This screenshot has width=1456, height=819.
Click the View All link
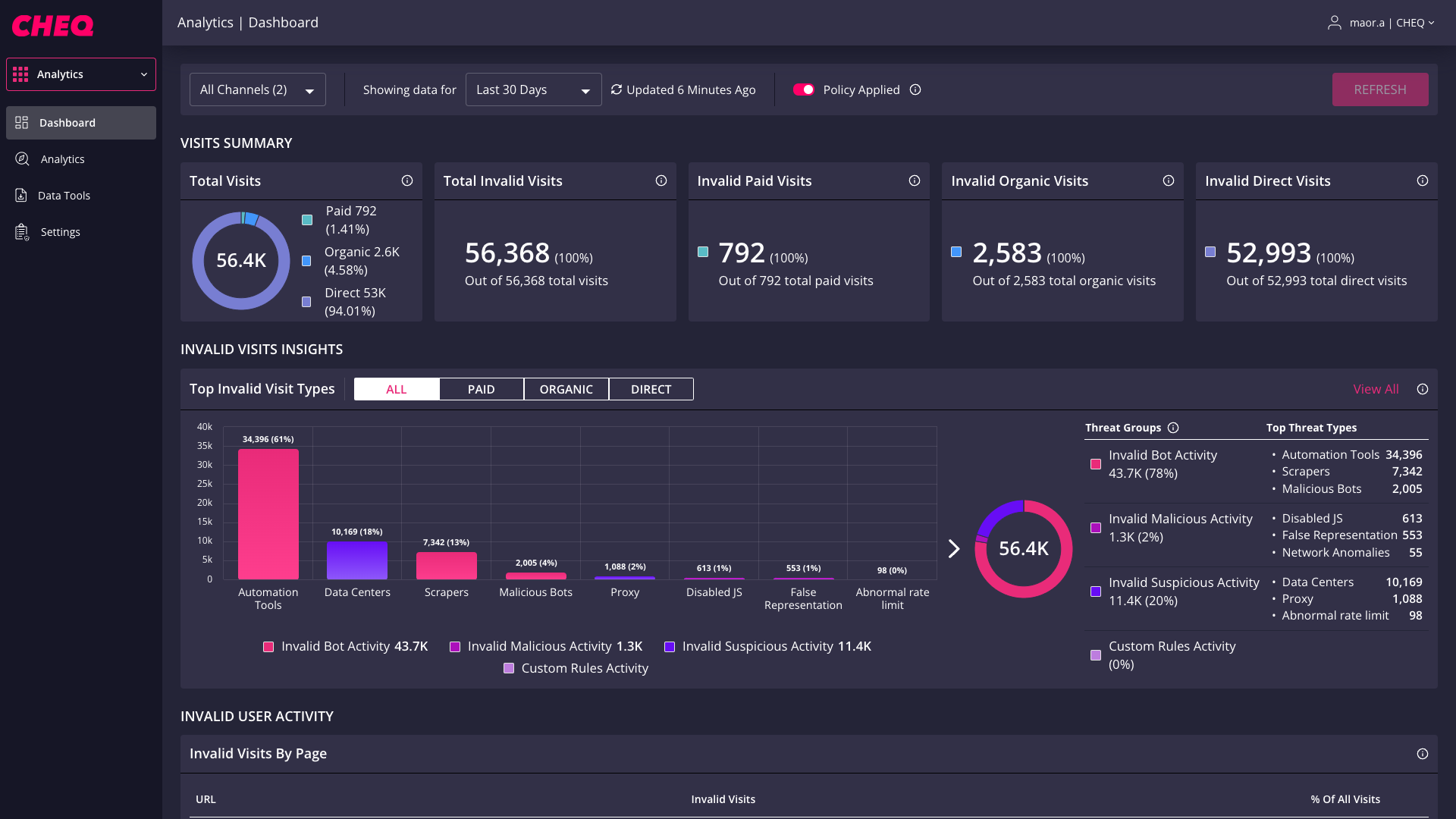click(x=1376, y=388)
